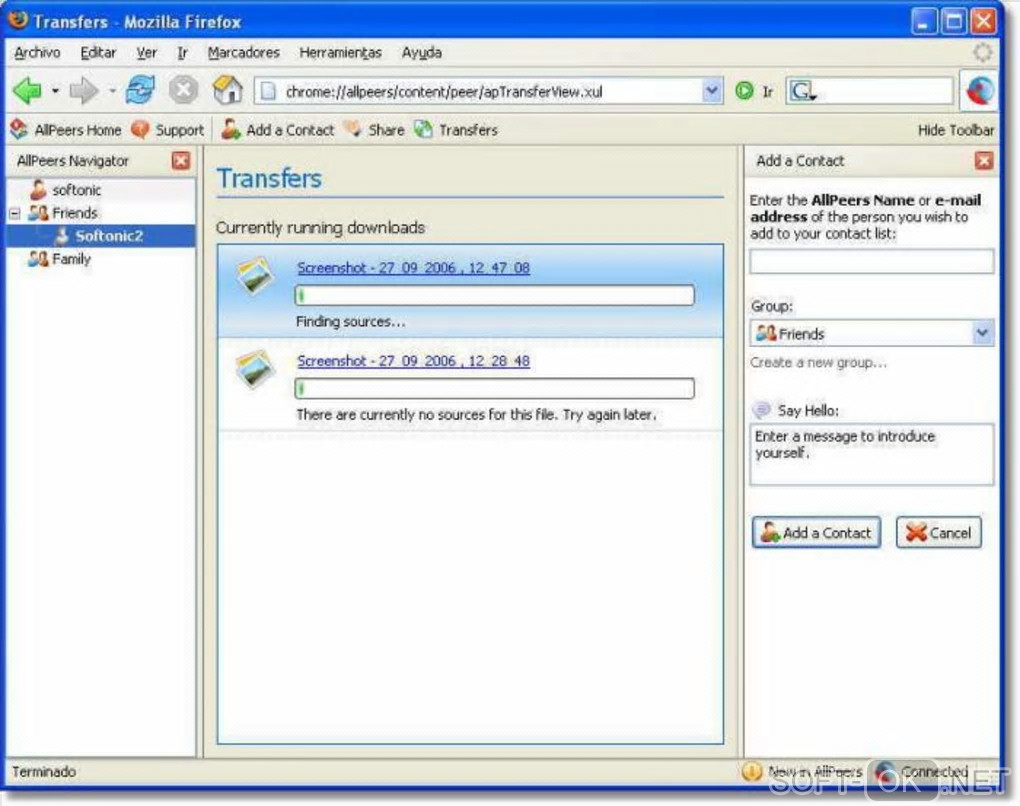Click the image icon for Screenshot 12_28_48
The image size is (1020, 806).
tap(256, 368)
